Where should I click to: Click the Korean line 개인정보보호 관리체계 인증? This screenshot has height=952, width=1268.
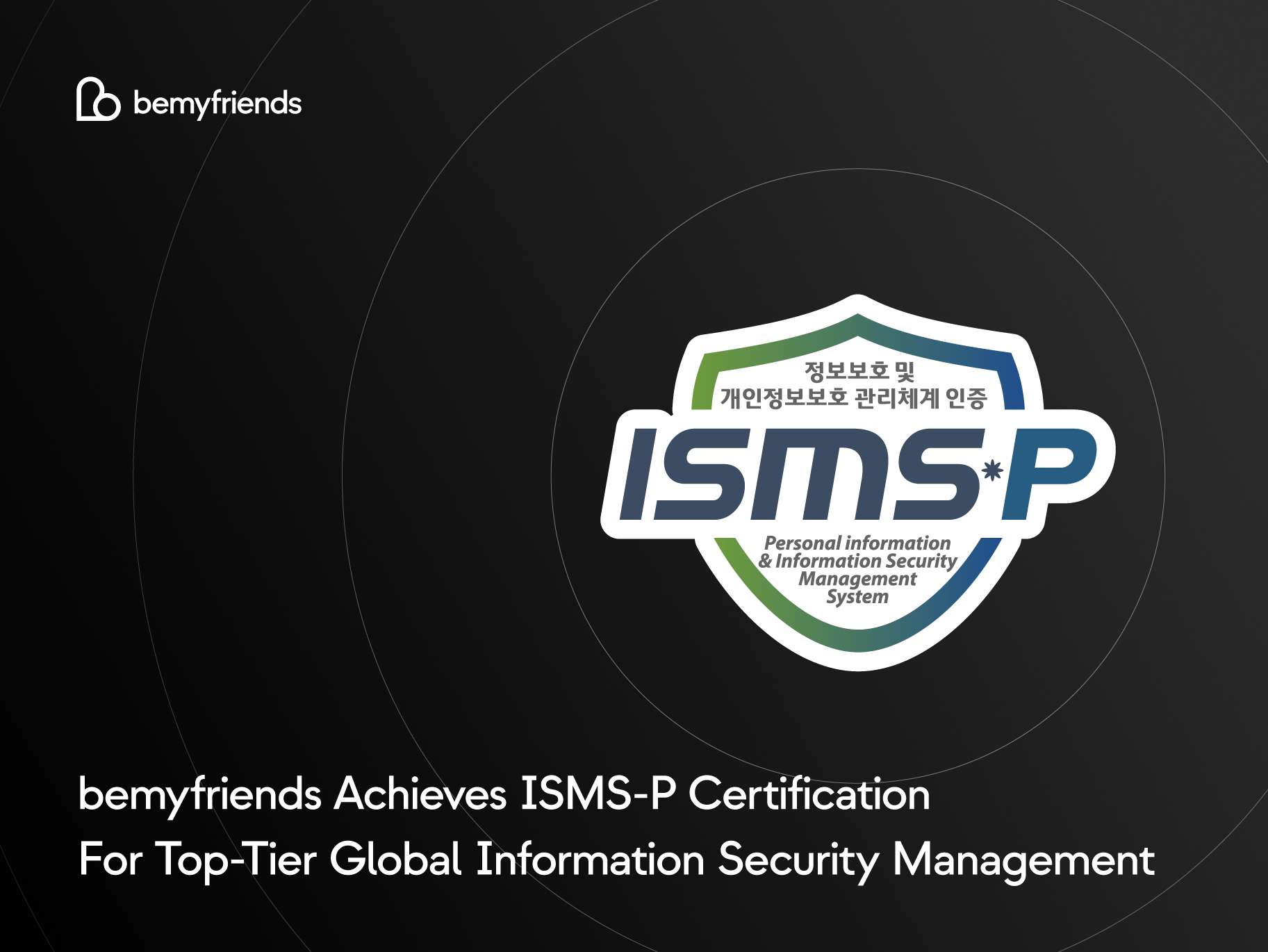853,398
